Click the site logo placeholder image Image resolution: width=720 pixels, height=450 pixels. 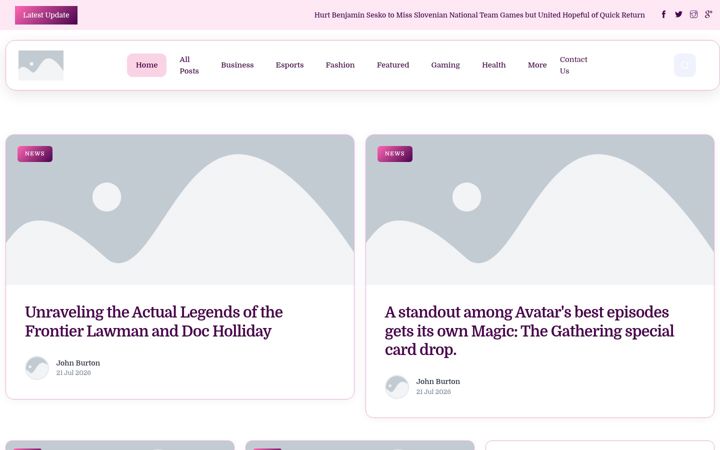41,65
